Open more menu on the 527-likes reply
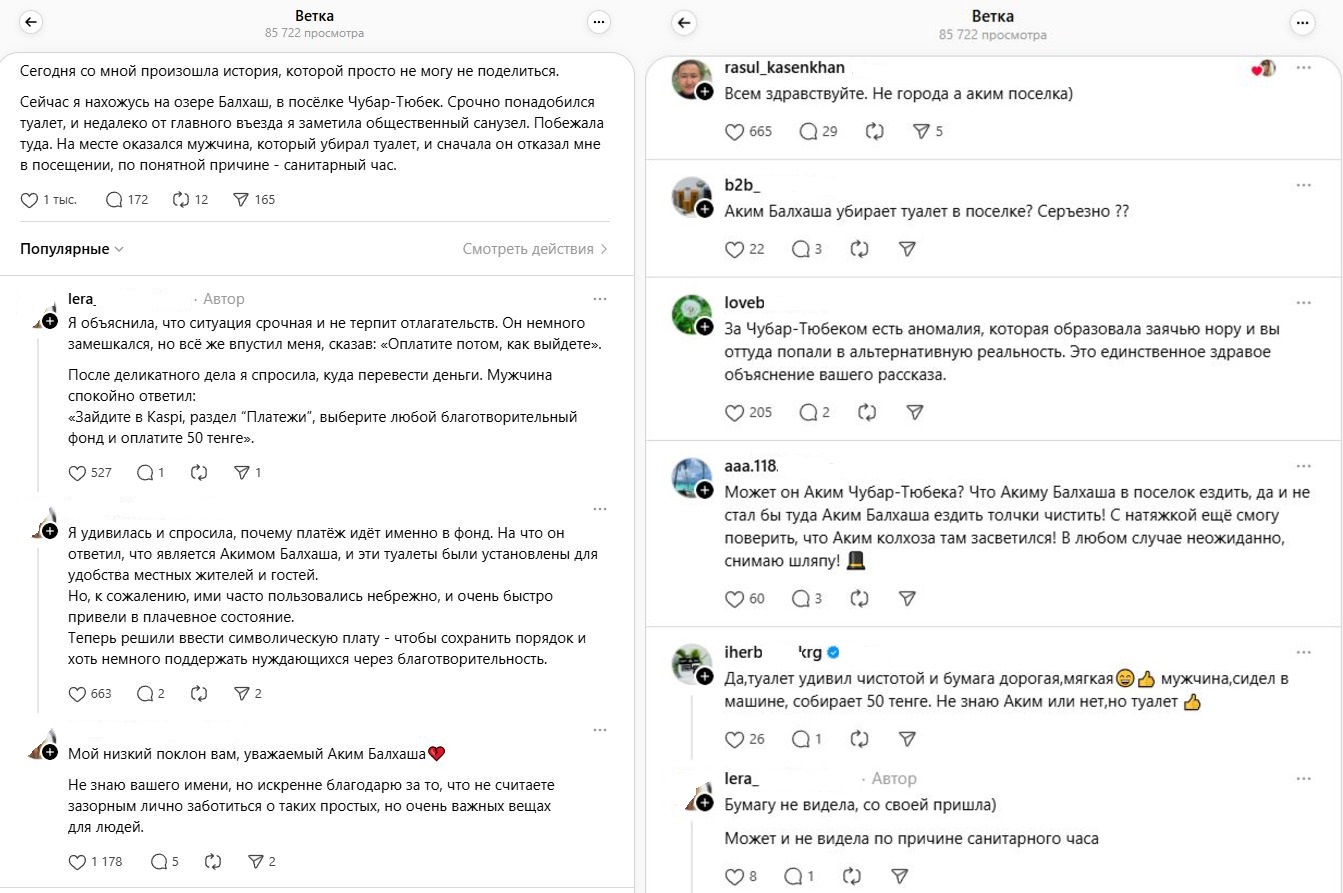 point(599,298)
